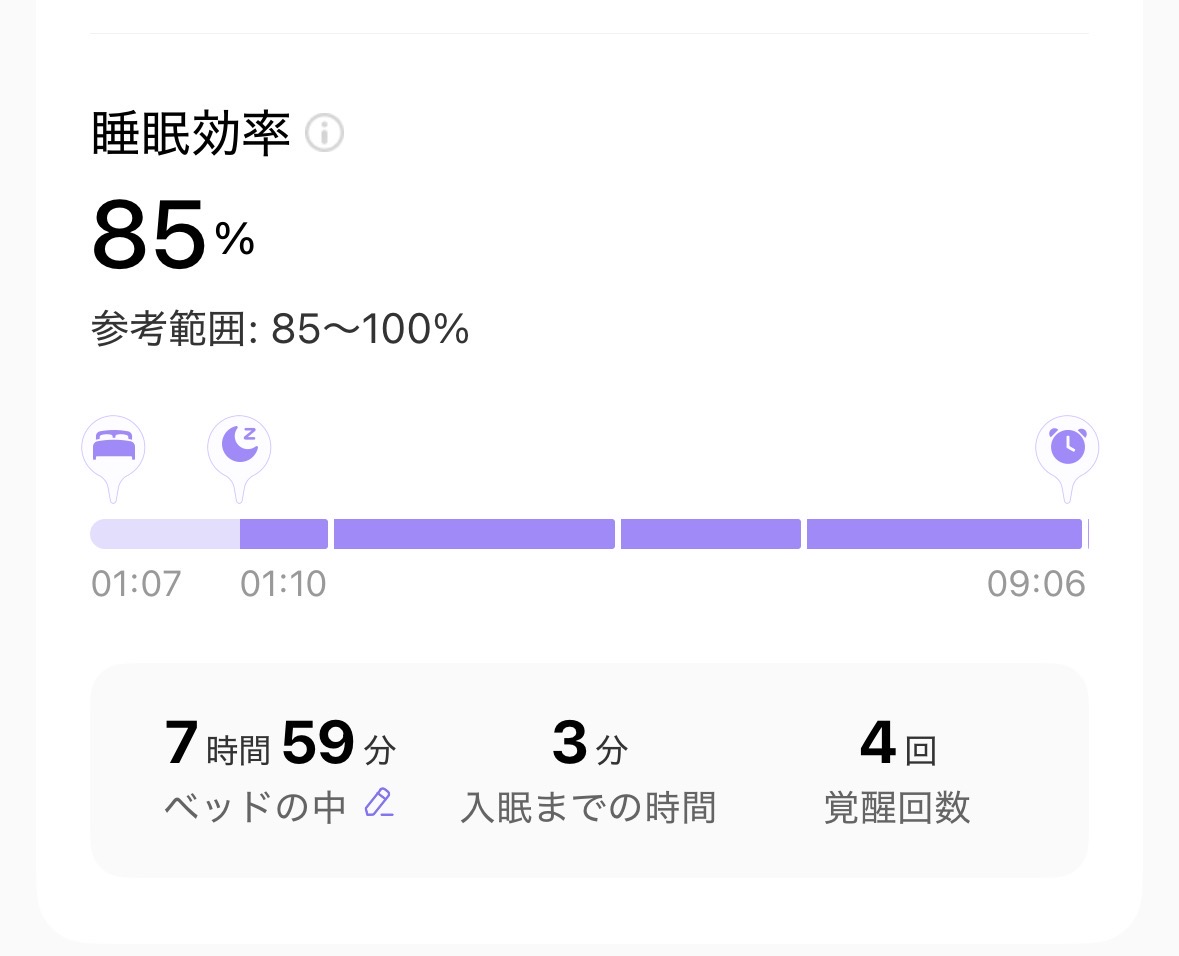This screenshot has height=956, width=1179.
Task: Tap the pencil edit icon next to ベッドの中
Action: pyautogui.click(x=379, y=803)
